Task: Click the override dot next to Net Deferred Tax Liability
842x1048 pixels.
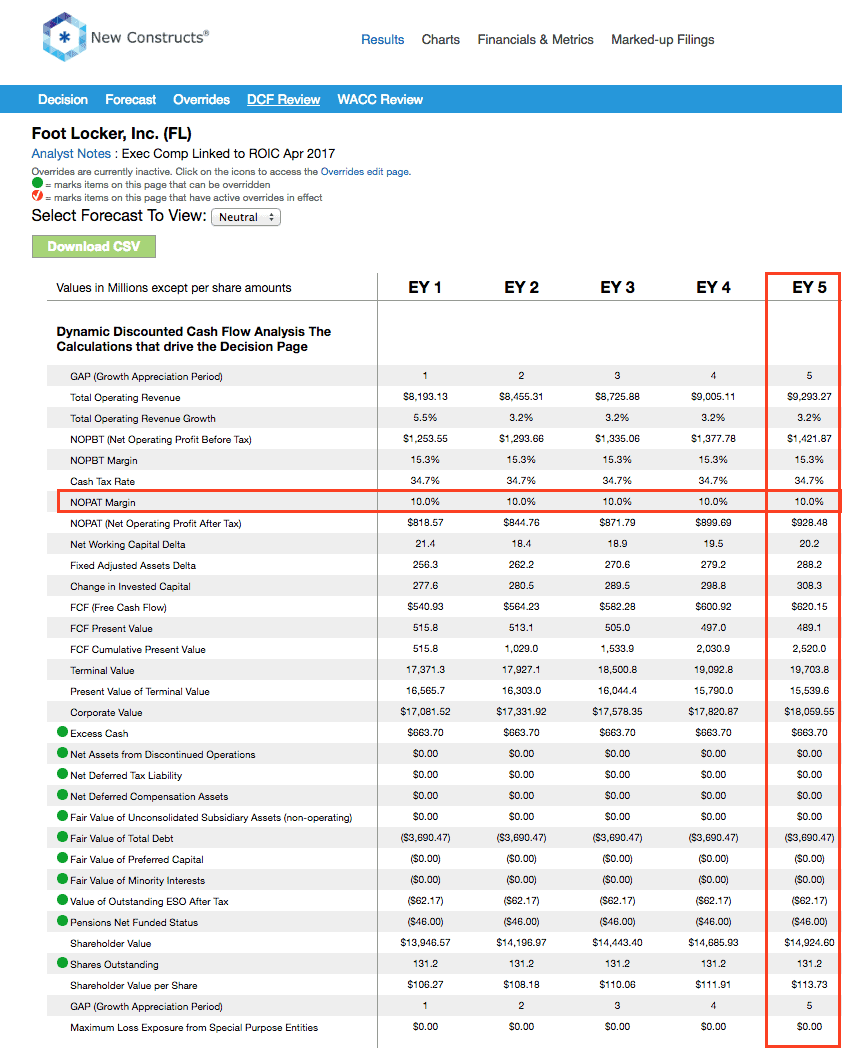Action: [63, 775]
